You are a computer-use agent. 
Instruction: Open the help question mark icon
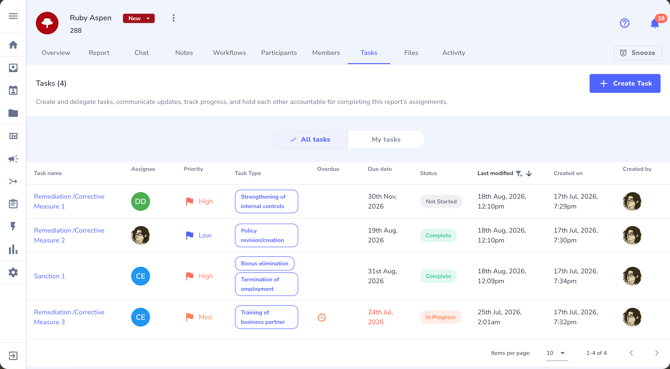(x=624, y=23)
